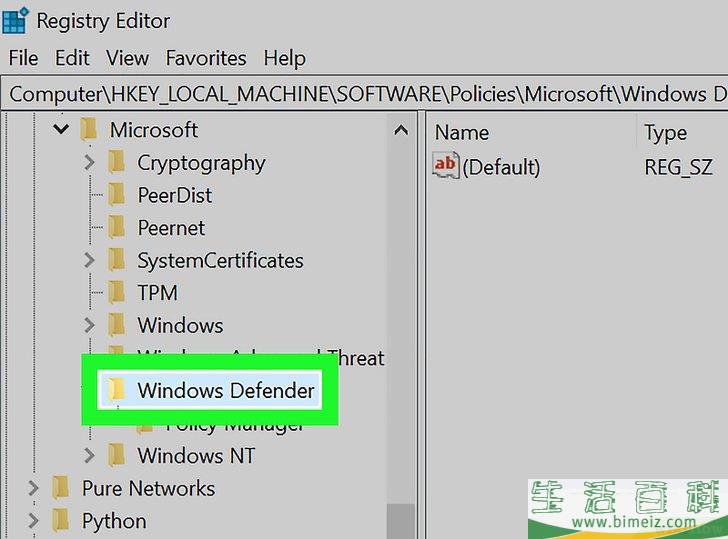Screen dimensions: 728x539
Task: Click the Cryptography folder icon
Action: (x=117, y=162)
